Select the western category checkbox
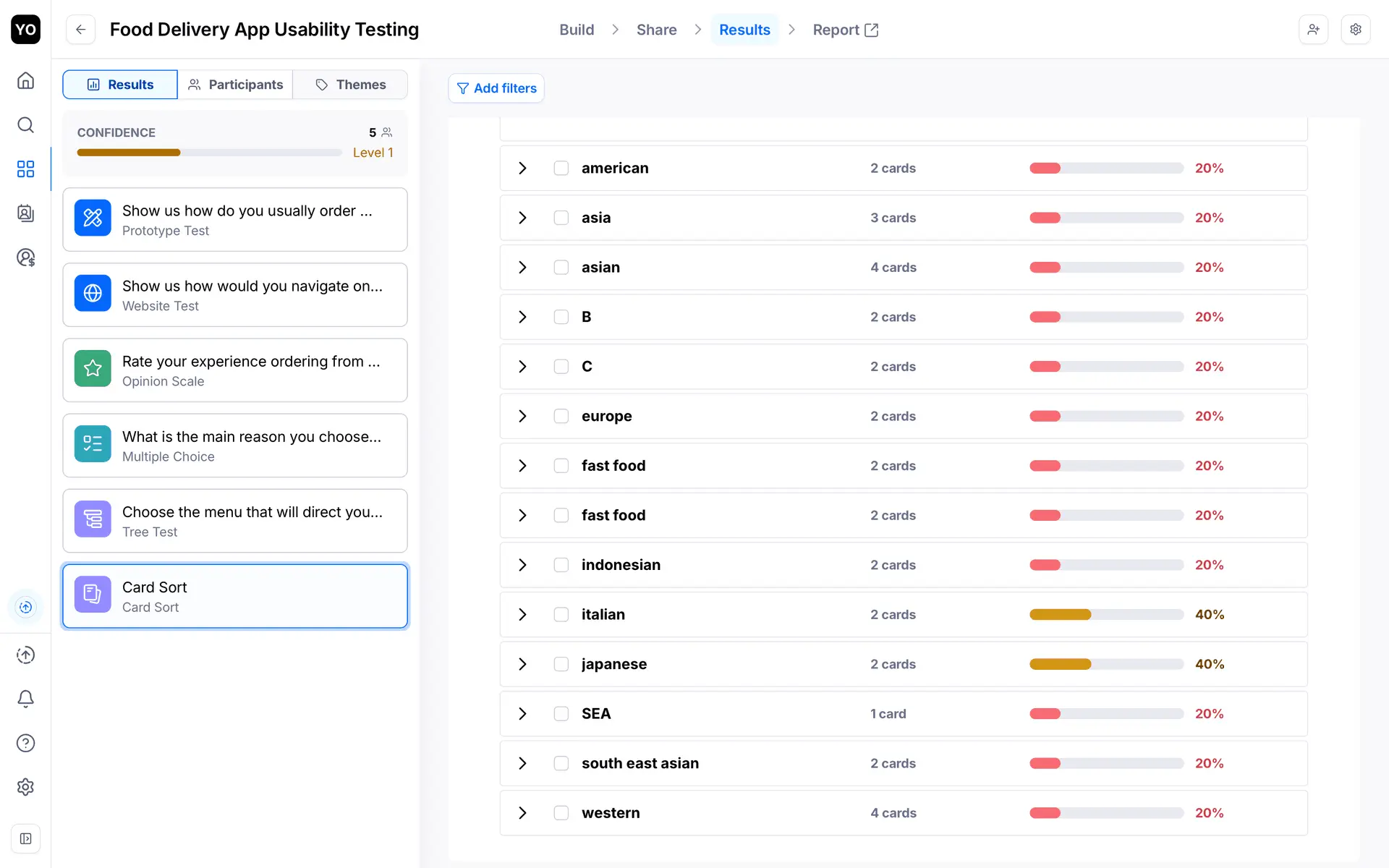Screen dimensions: 1389x868 [x=561, y=812]
